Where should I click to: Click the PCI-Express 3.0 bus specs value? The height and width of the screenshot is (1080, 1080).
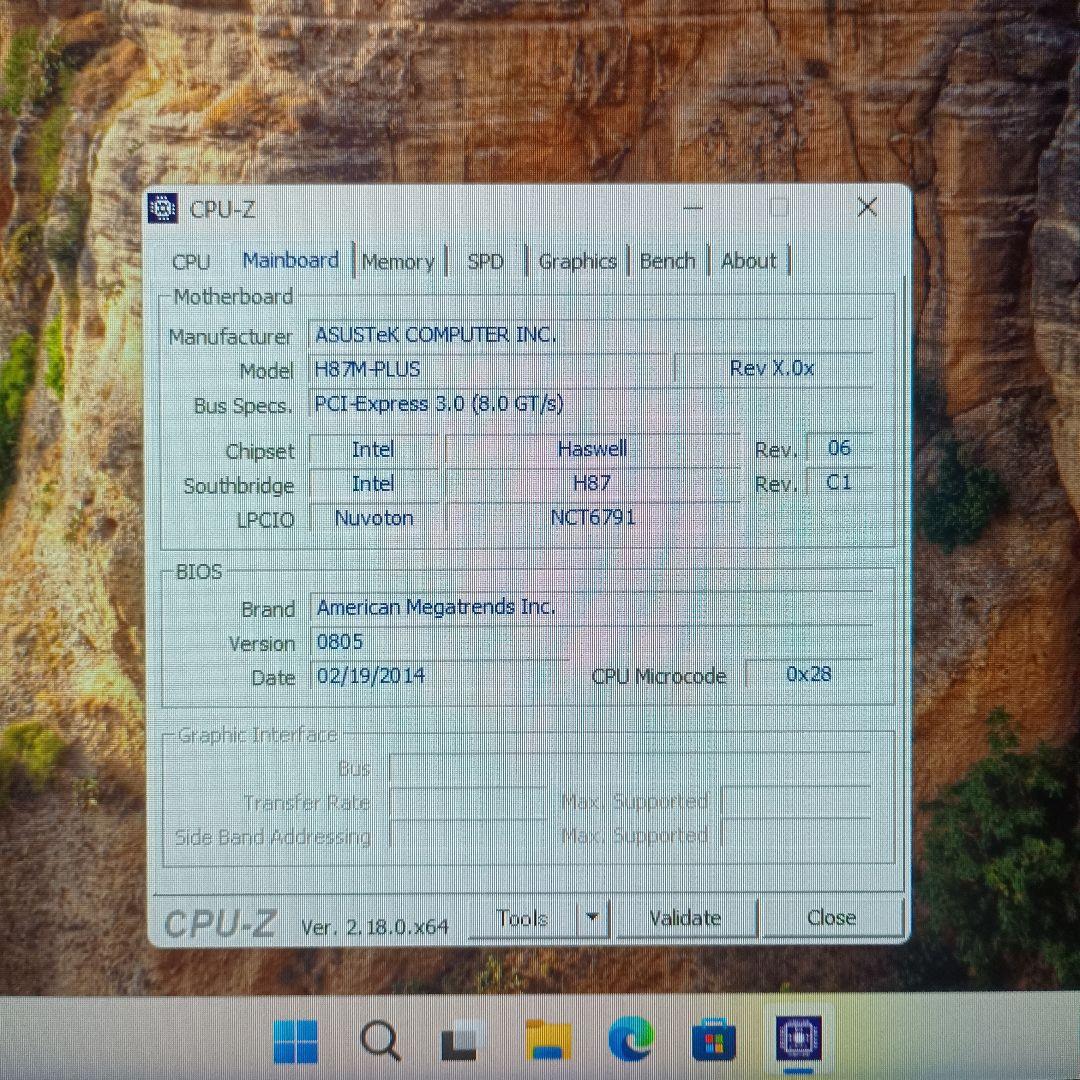pyautogui.click(x=591, y=404)
